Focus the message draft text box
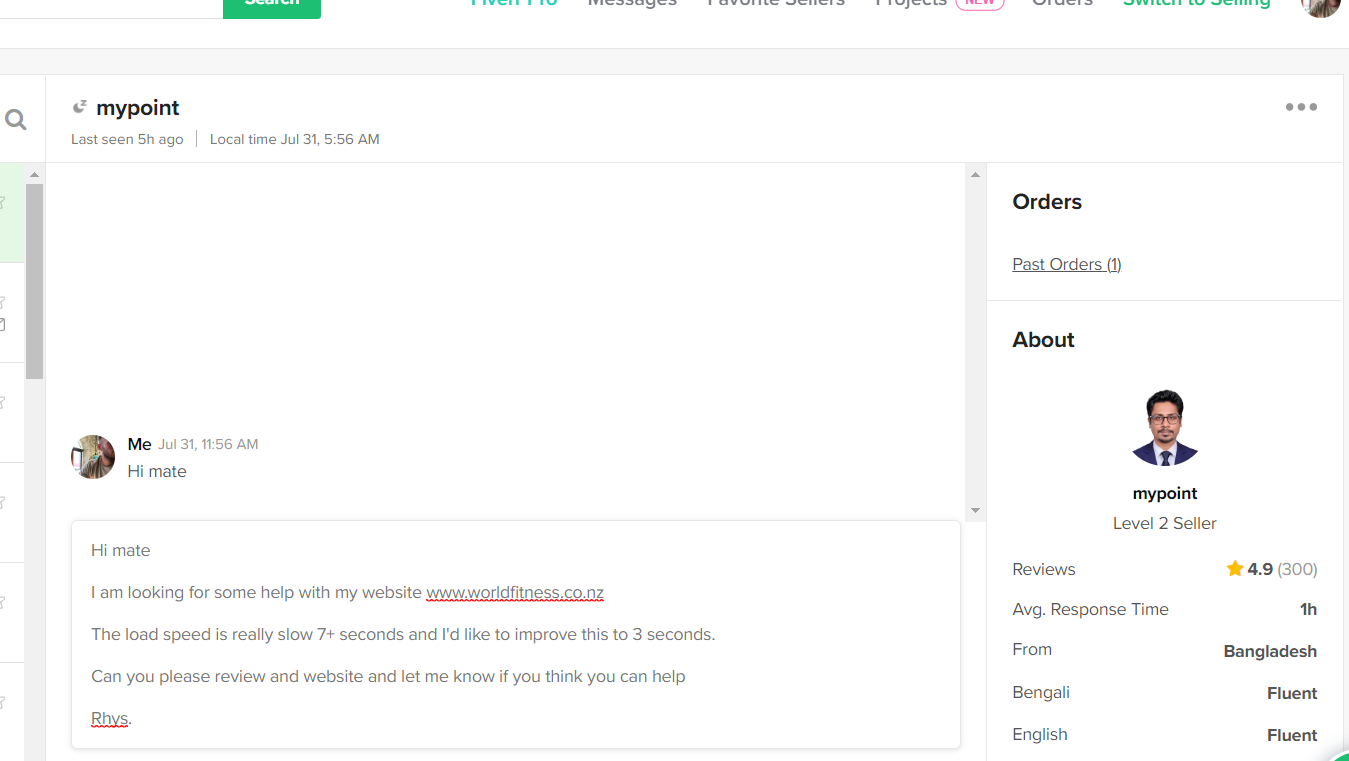The image size is (1349, 761). point(516,634)
